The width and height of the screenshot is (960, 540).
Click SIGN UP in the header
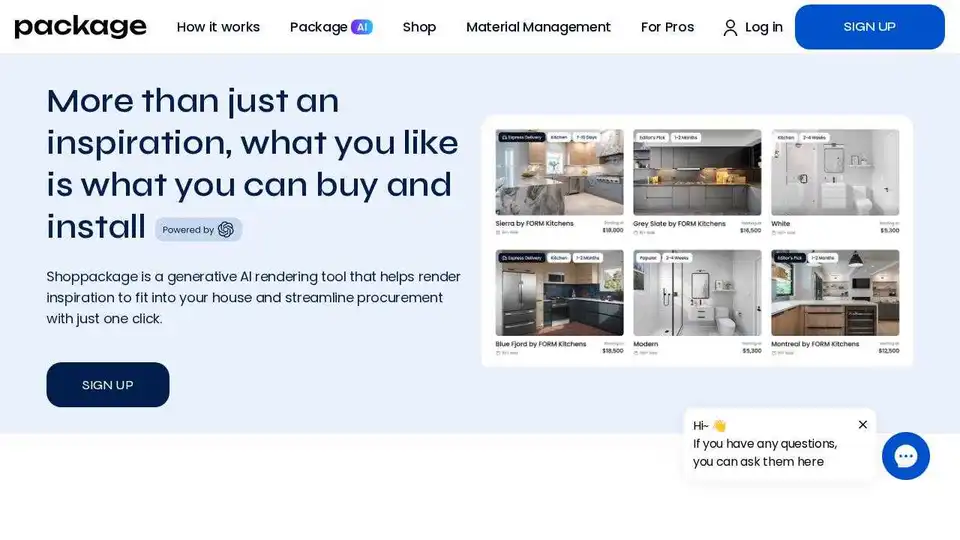[x=869, y=27]
